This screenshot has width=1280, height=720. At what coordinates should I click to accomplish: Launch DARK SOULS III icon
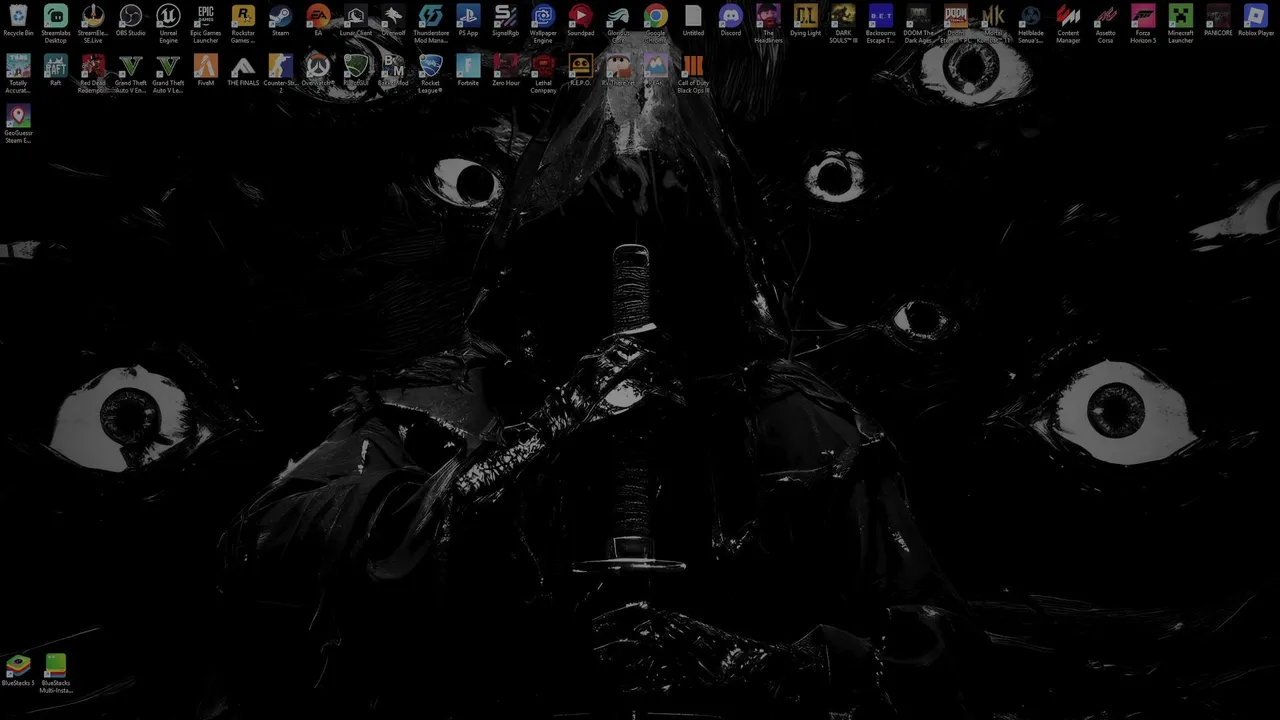coord(843,24)
